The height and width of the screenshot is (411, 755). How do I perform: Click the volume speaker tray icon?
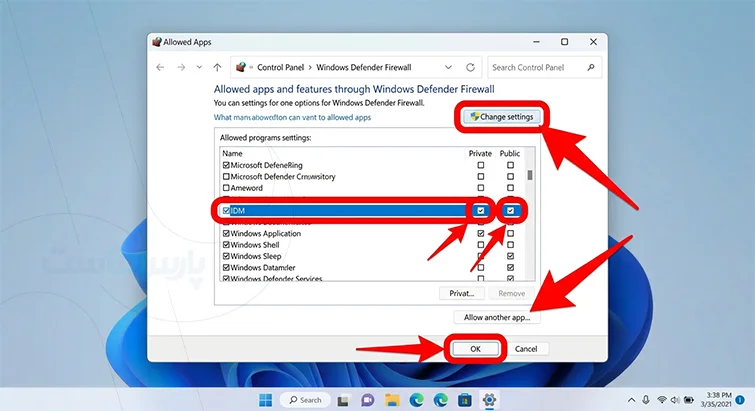(675, 400)
